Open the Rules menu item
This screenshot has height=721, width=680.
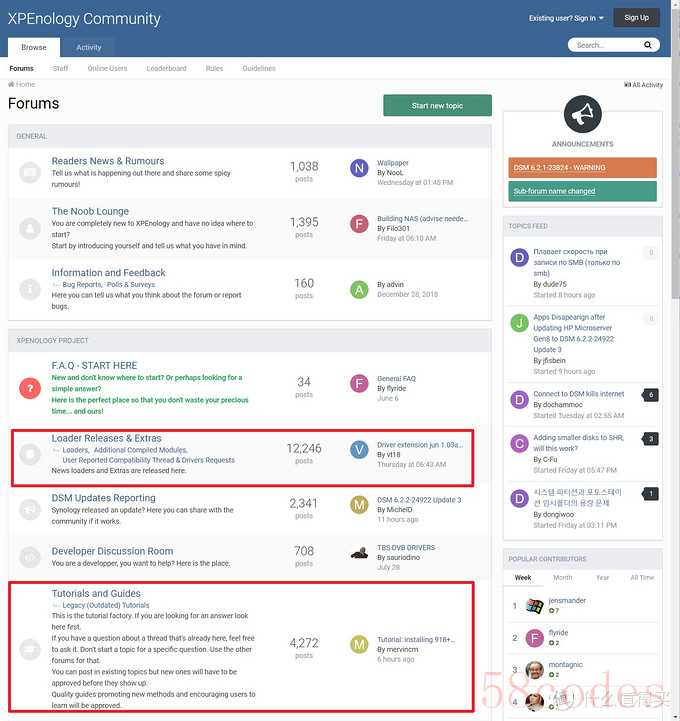coord(214,69)
